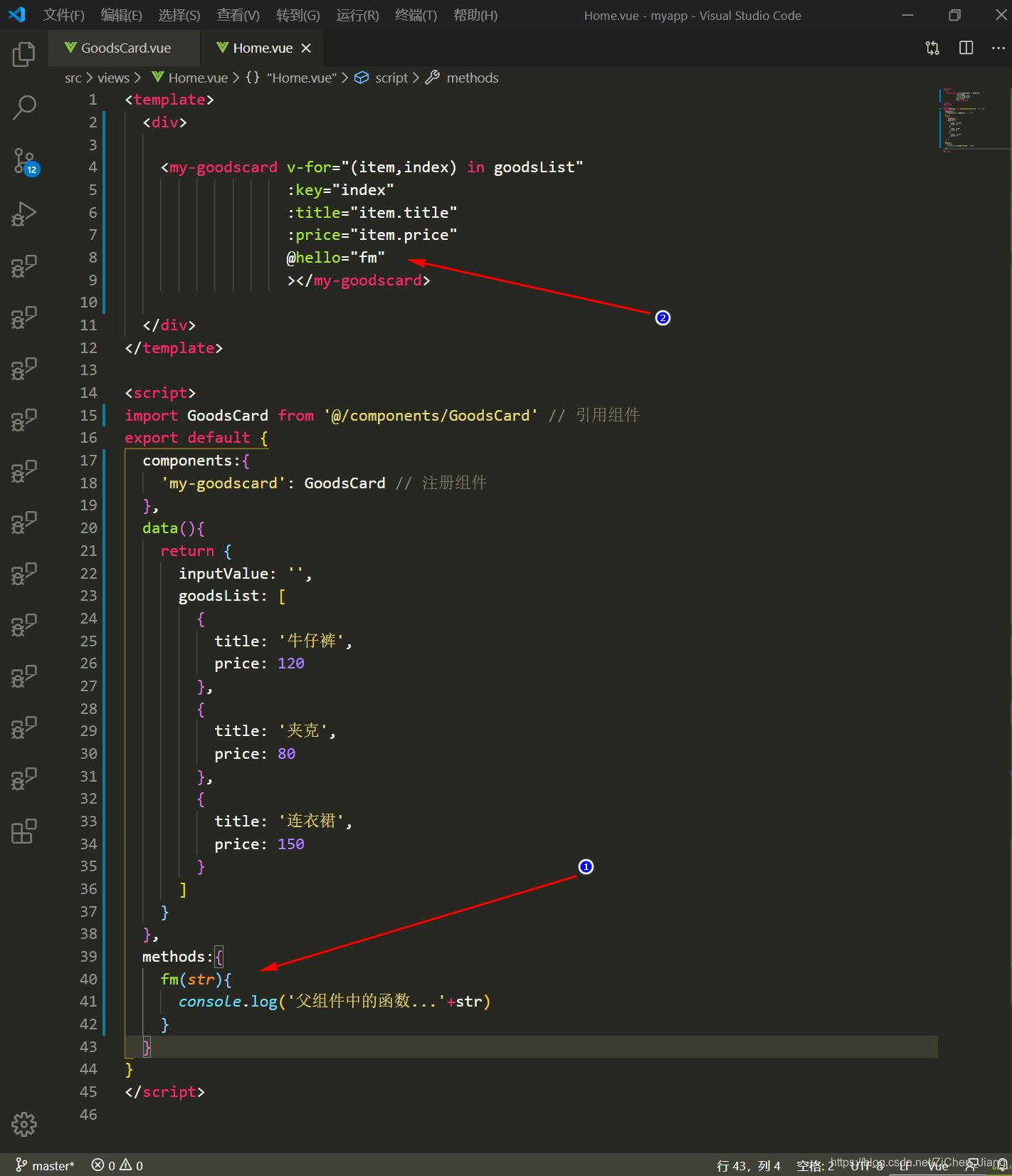Image resolution: width=1012 pixels, height=1176 pixels.
Task: Open the Explorer view in activity bar
Action: pyautogui.click(x=23, y=54)
